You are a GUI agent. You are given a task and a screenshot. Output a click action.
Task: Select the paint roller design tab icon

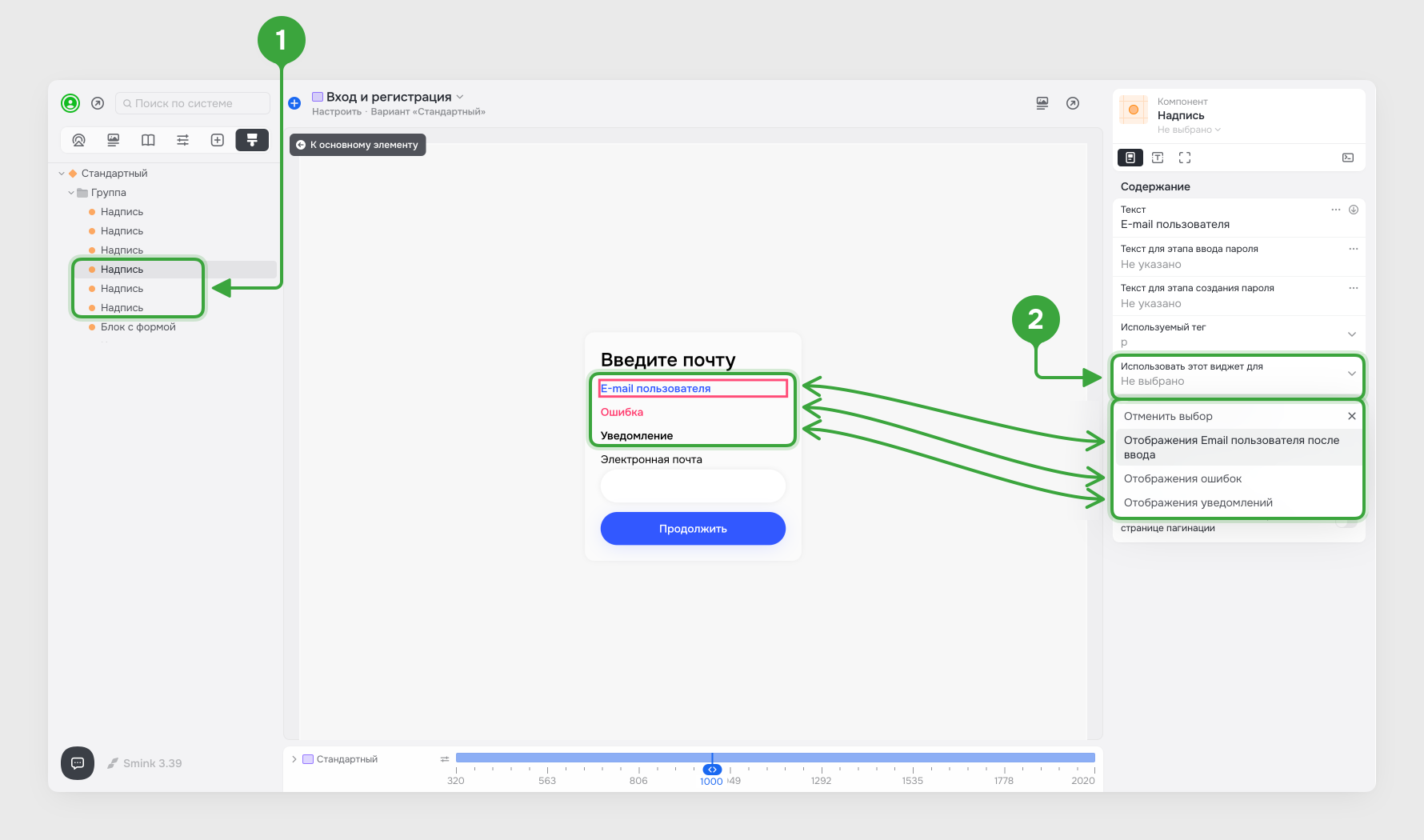252,140
